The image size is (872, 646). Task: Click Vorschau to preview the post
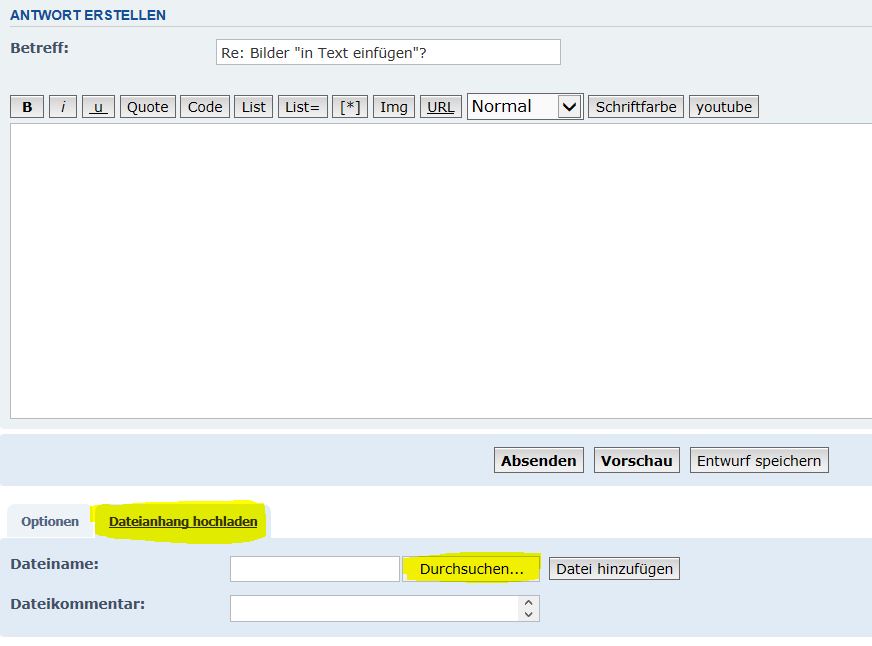[x=637, y=460]
